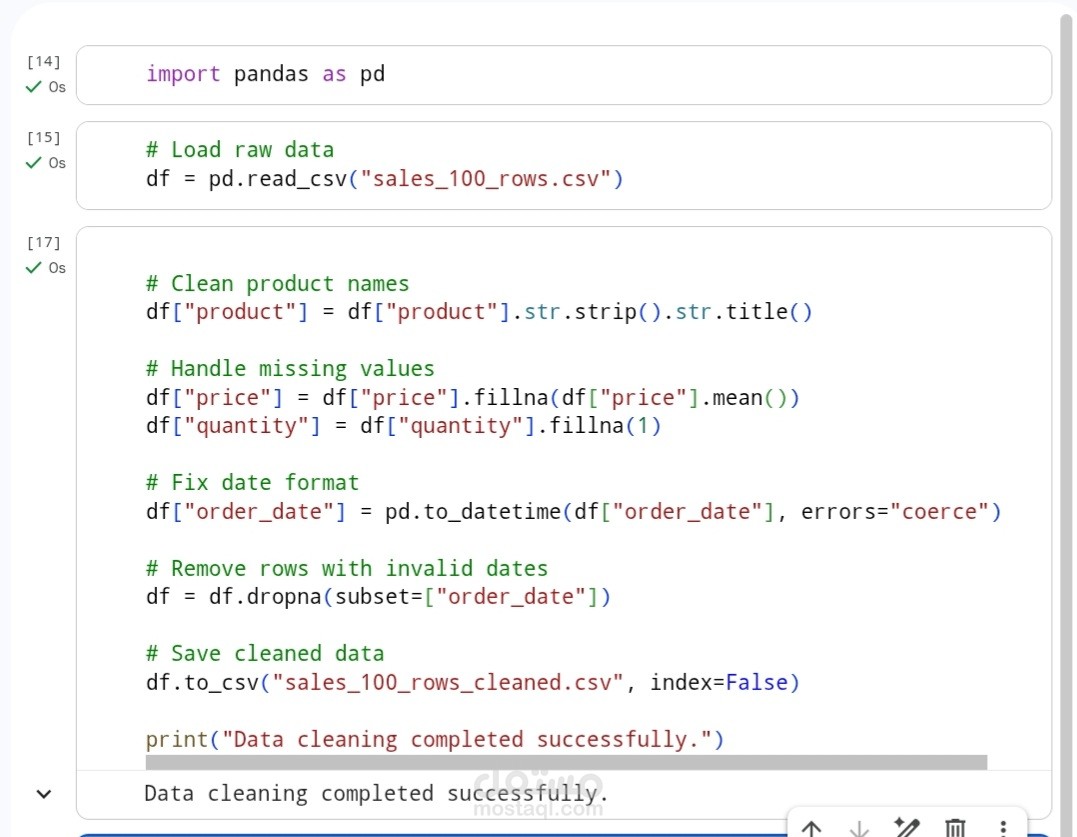The height and width of the screenshot is (837, 1077).
Task: Click the '# Load raw data' comment
Action: pyautogui.click(x=240, y=150)
